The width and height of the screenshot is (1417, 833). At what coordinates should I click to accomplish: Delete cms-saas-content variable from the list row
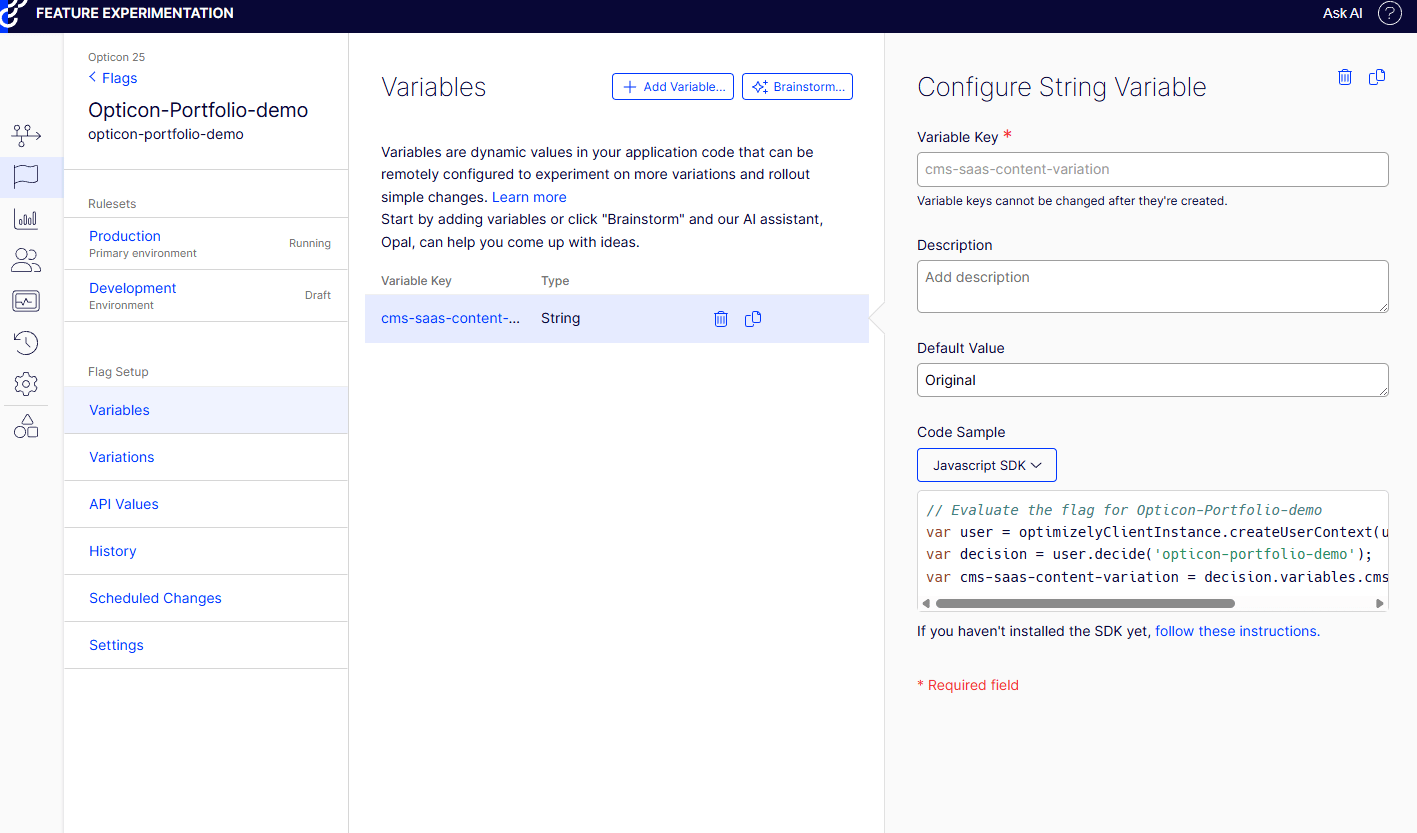point(721,318)
